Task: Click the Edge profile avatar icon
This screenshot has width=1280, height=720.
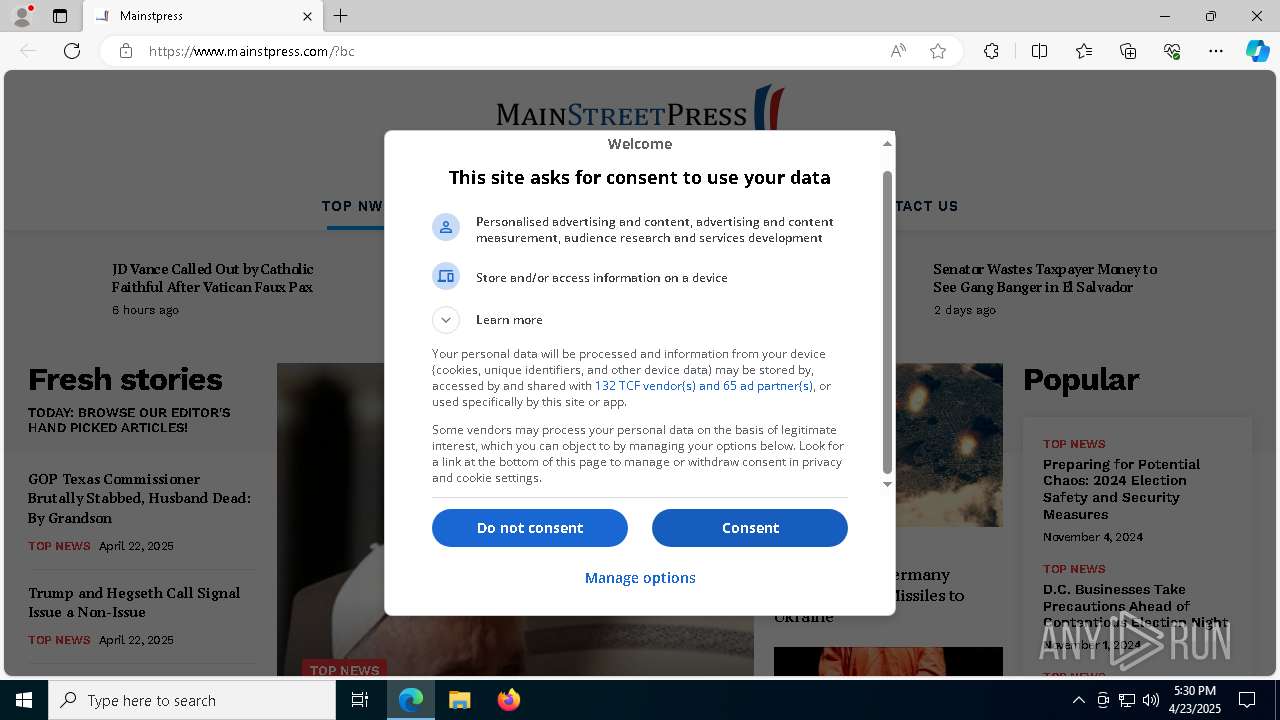Action: [x=22, y=16]
